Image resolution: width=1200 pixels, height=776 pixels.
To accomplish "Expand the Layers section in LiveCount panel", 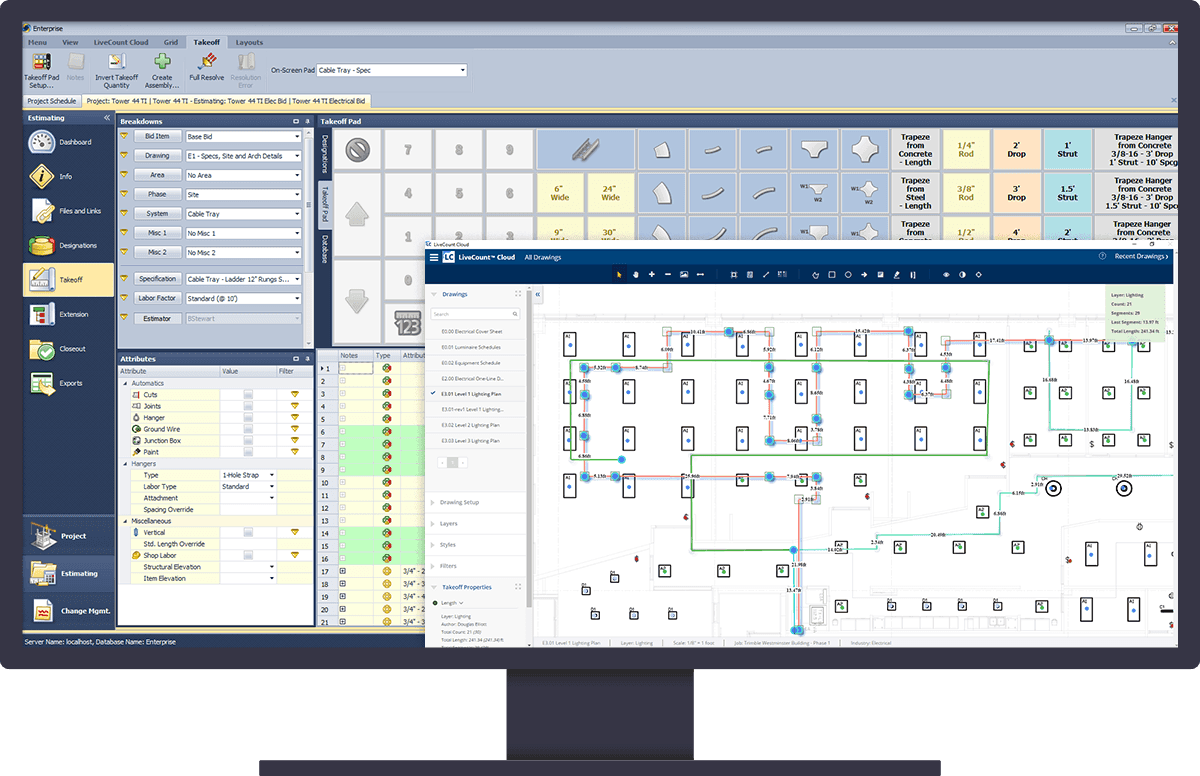I will point(448,523).
